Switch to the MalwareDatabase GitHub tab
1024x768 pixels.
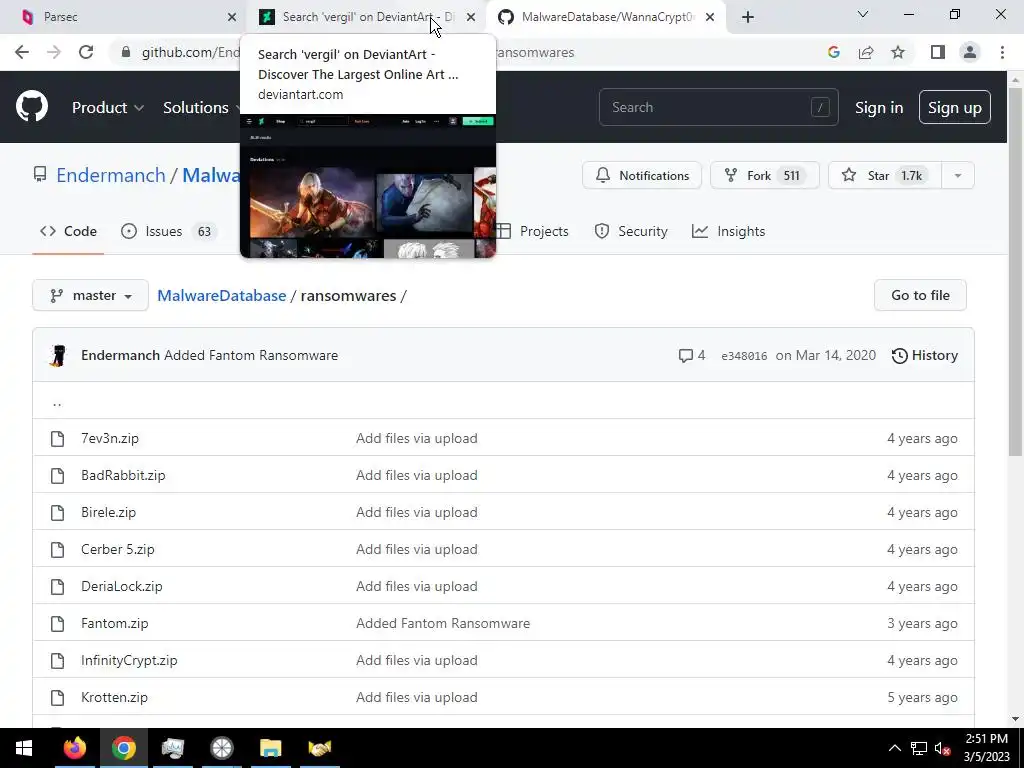point(606,17)
